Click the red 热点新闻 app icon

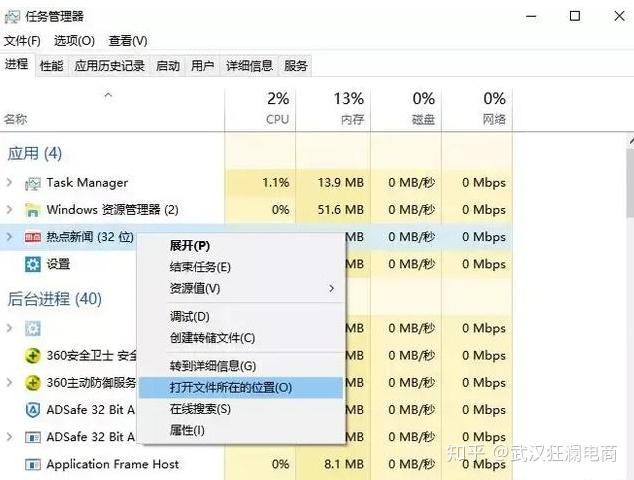tap(32, 237)
